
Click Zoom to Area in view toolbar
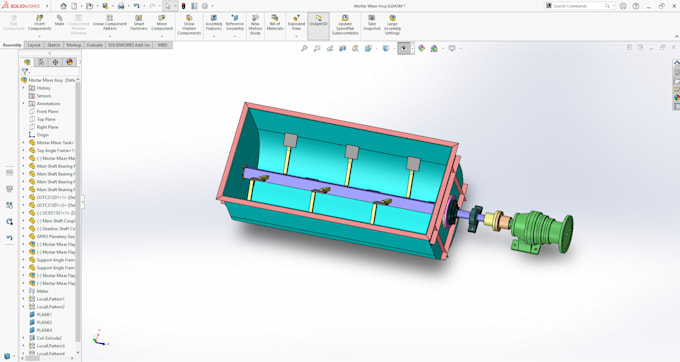[x=317, y=49]
